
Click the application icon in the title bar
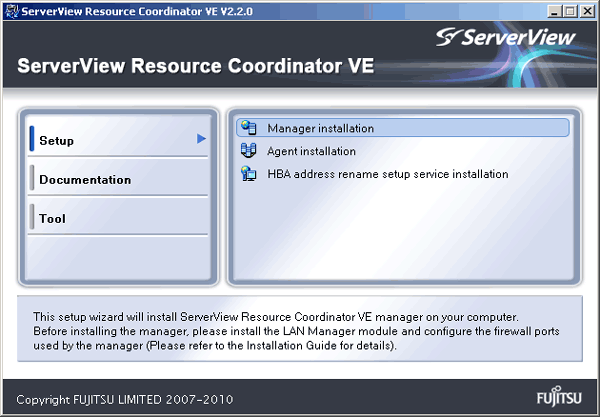[x=12, y=11]
